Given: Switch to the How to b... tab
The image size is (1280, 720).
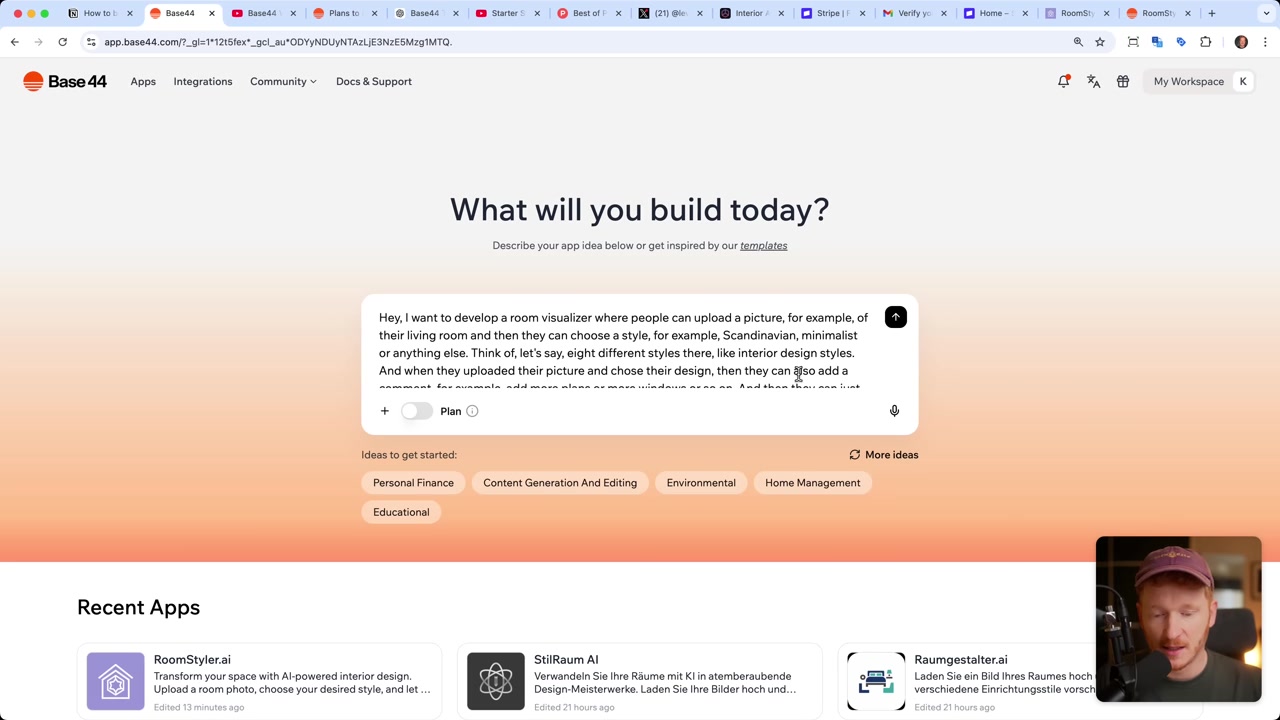Looking at the screenshot, I should click(100, 13).
